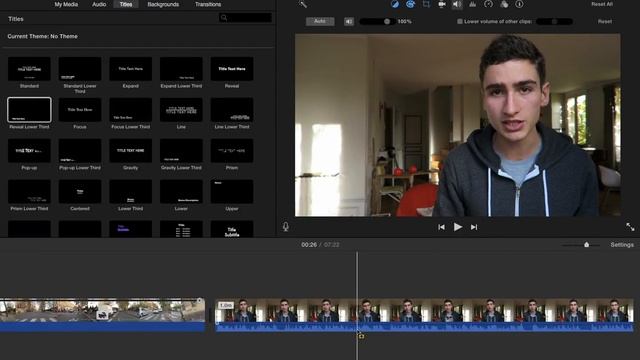Select the Pop-up title thumbnail
The width and height of the screenshot is (640, 360).
pos(29,151)
